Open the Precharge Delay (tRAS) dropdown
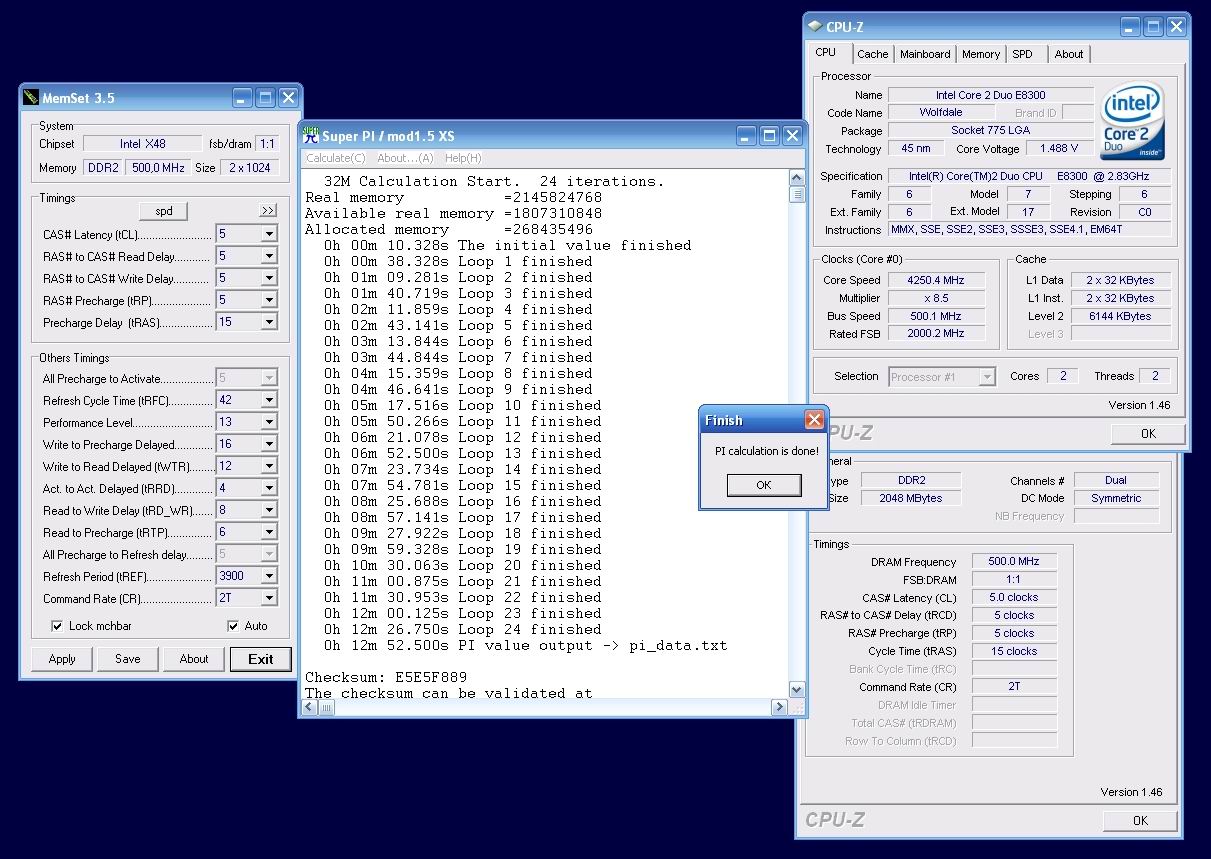Screen dimensions: 1211x859 click(x=268, y=322)
